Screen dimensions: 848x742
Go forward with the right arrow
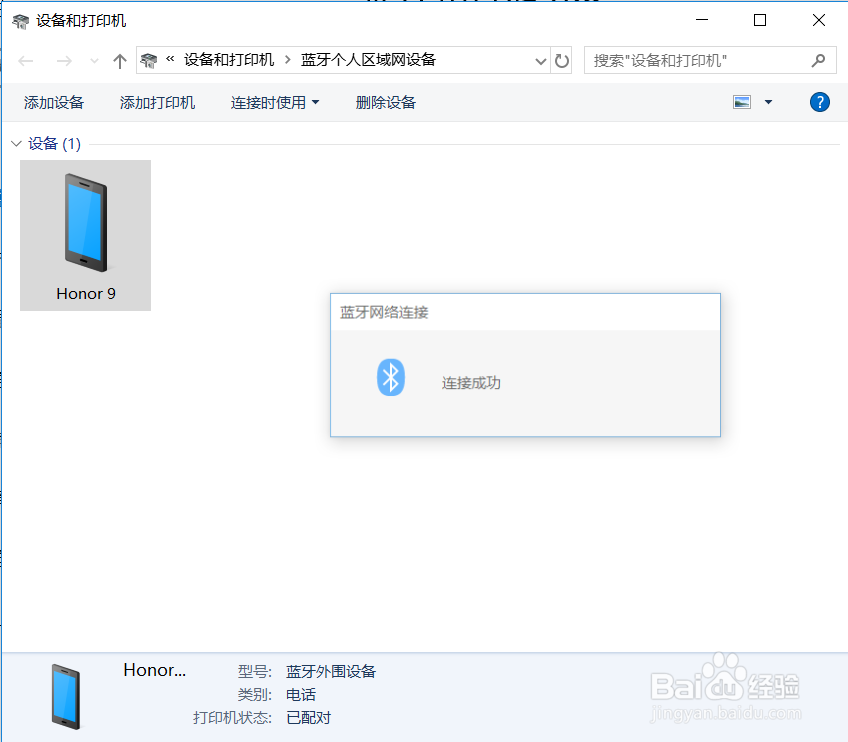pos(64,61)
